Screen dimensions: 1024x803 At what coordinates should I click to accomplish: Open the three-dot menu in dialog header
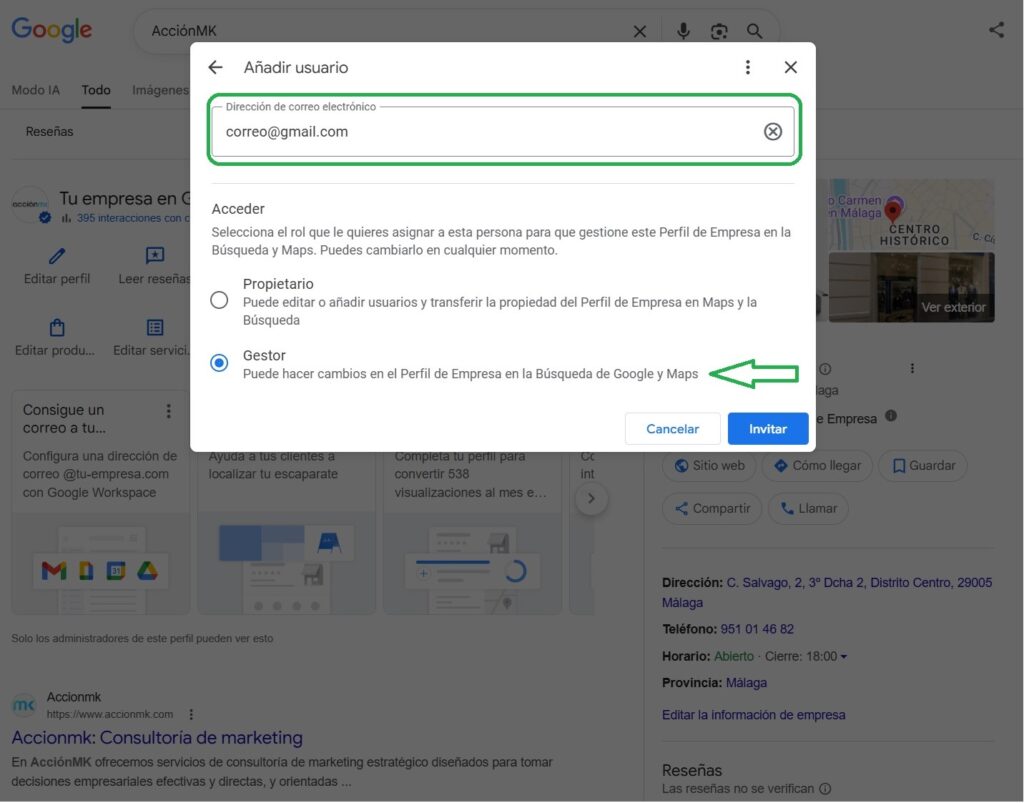pos(747,67)
